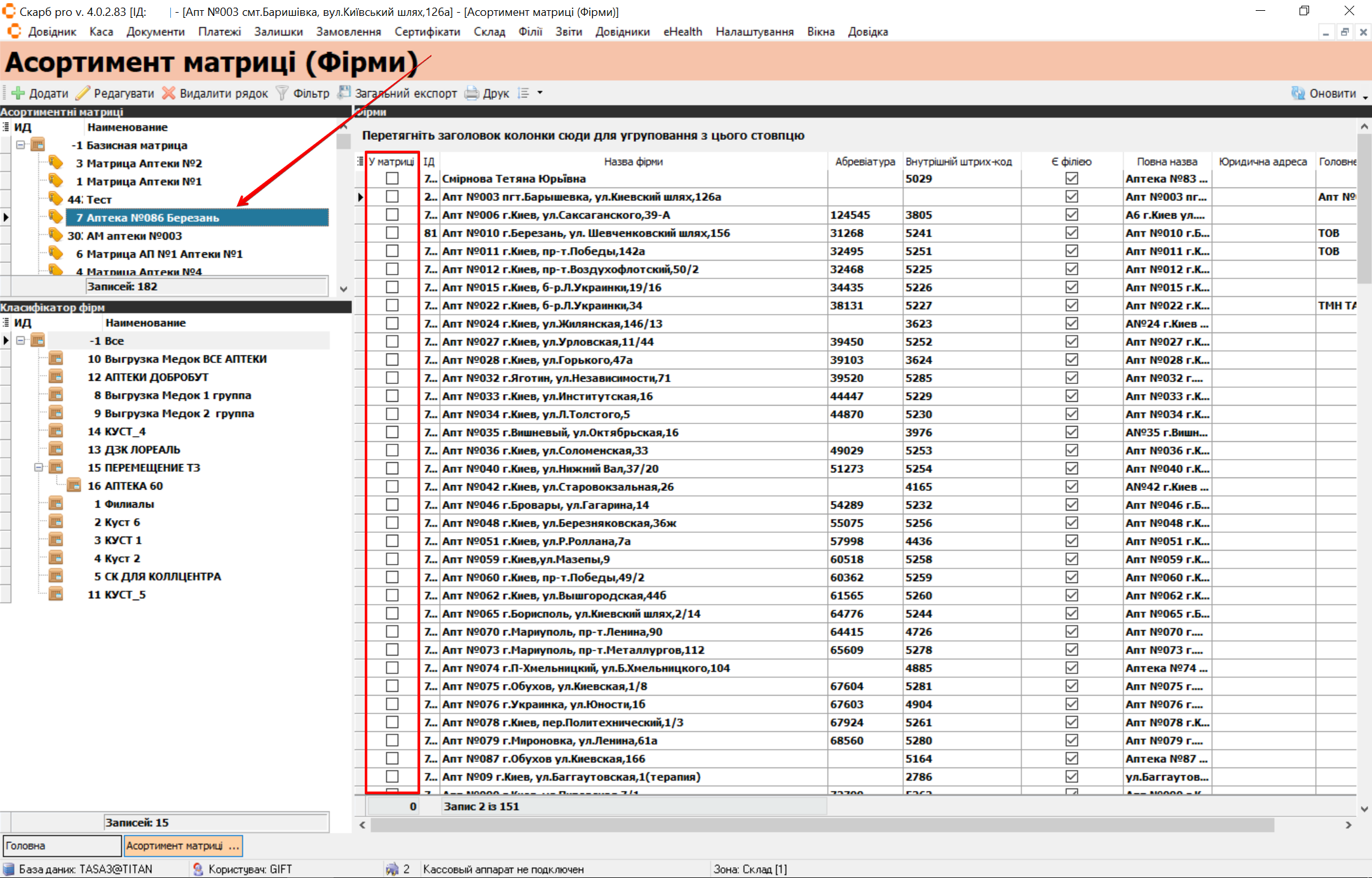
Task: Toggle 'Є філією' checkbox for Апт №010 row
Action: click(1071, 233)
